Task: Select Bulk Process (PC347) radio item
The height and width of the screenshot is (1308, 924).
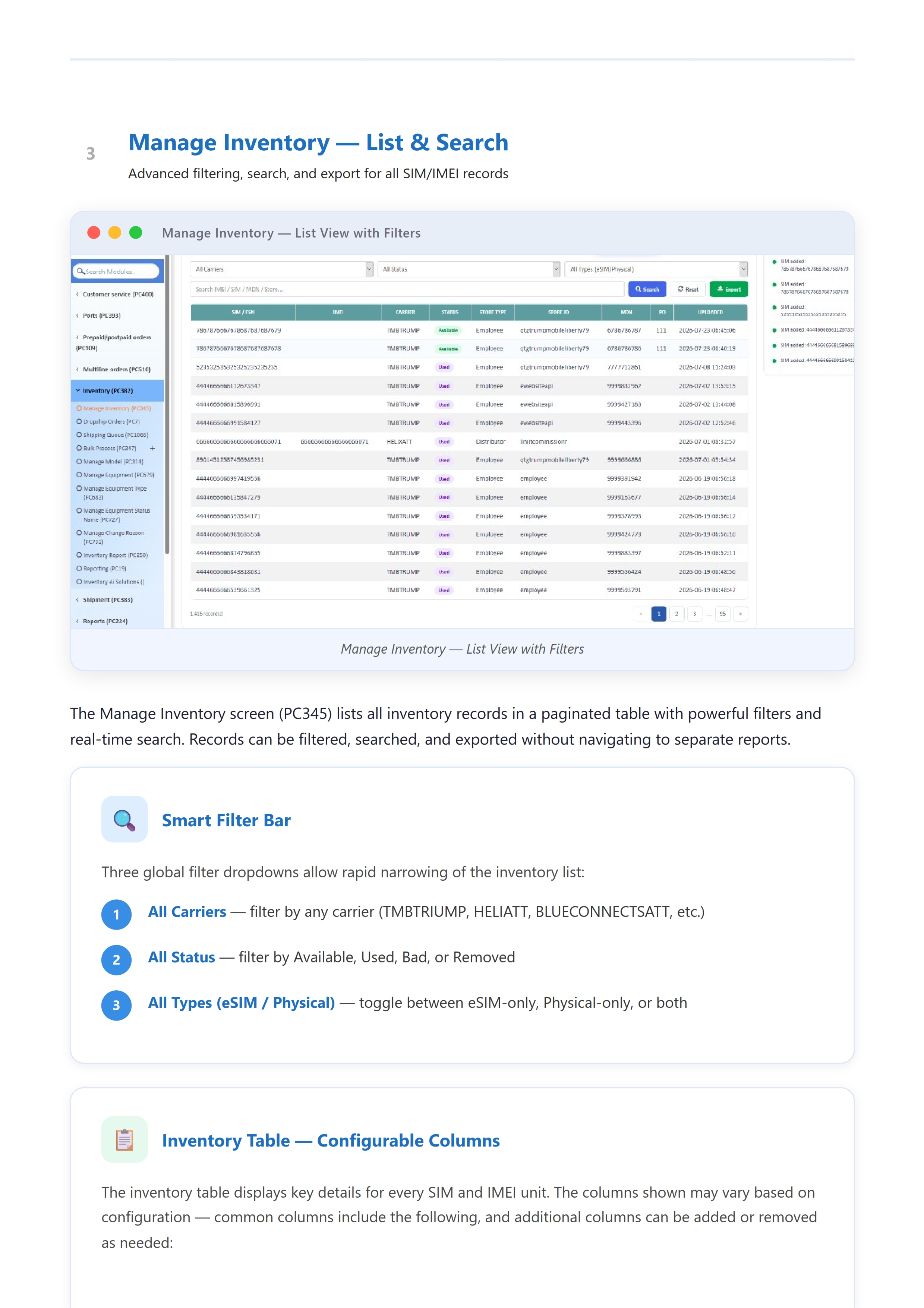Action: (x=107, y=448)
